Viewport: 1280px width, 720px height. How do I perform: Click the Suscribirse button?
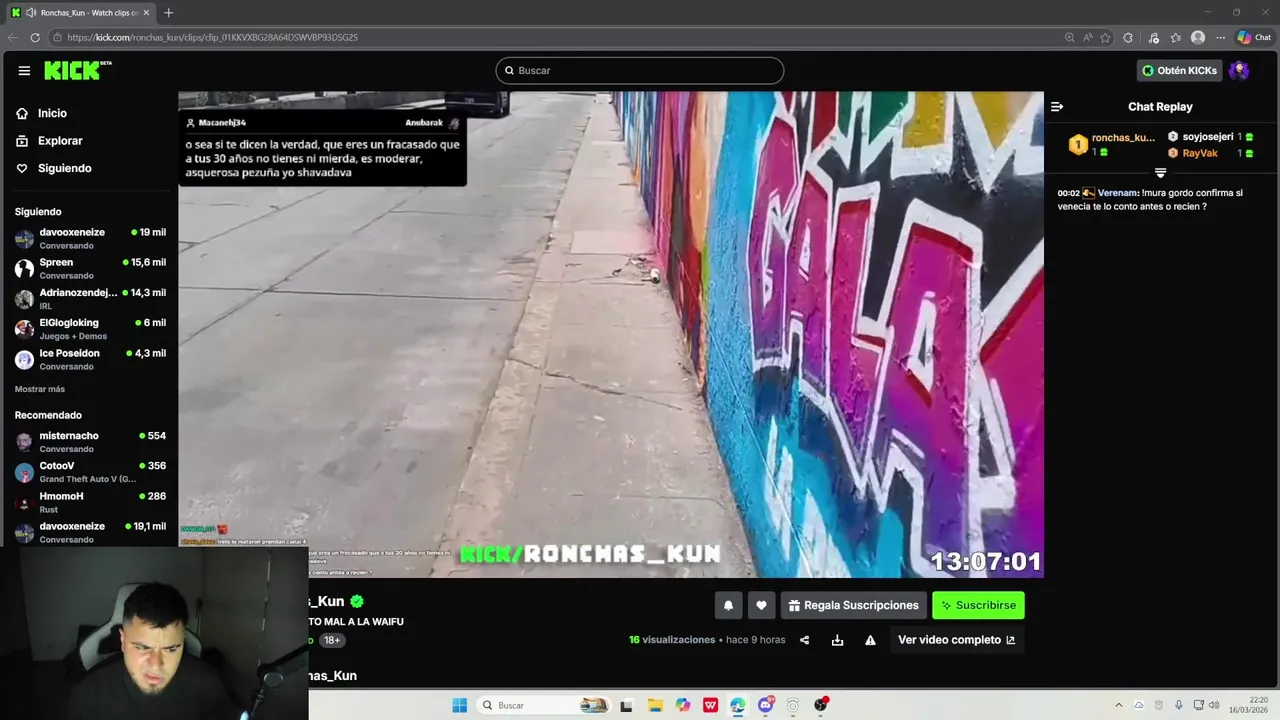pos(978,605)
